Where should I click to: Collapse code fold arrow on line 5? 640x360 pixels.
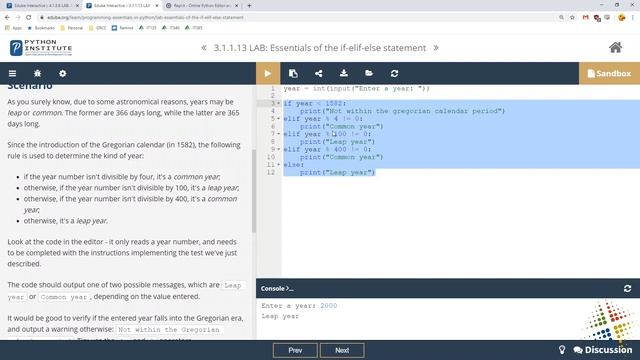[x=279, y=119]
